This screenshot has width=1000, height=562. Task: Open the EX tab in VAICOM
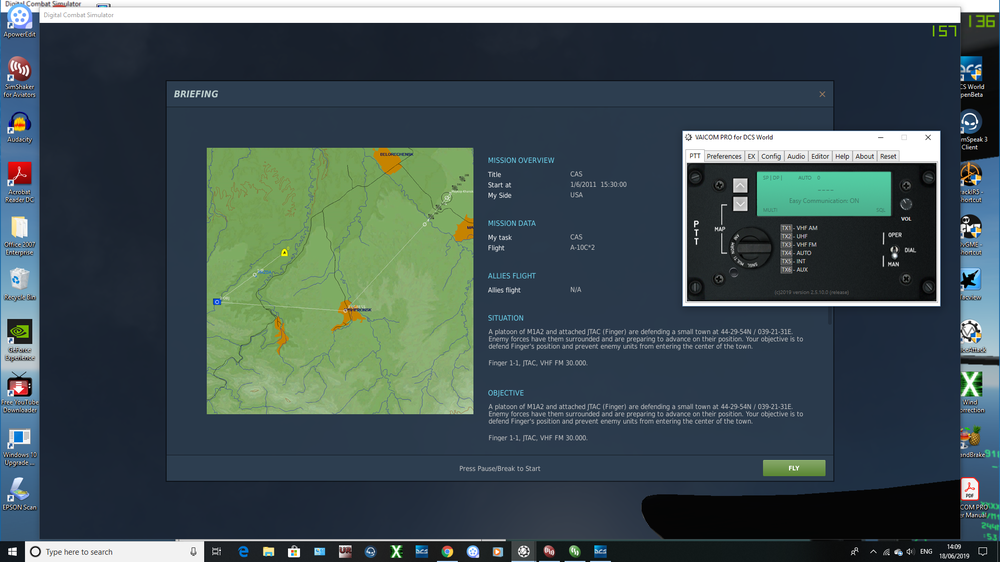coord(751,156)
